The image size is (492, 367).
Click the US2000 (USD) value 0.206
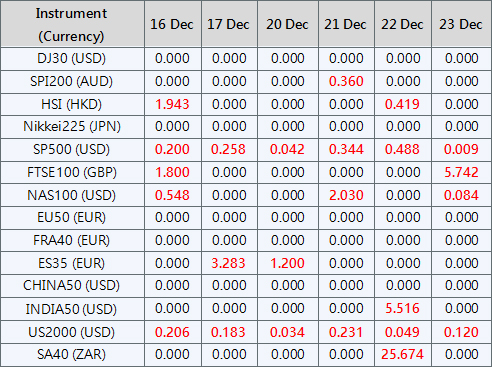172,332
